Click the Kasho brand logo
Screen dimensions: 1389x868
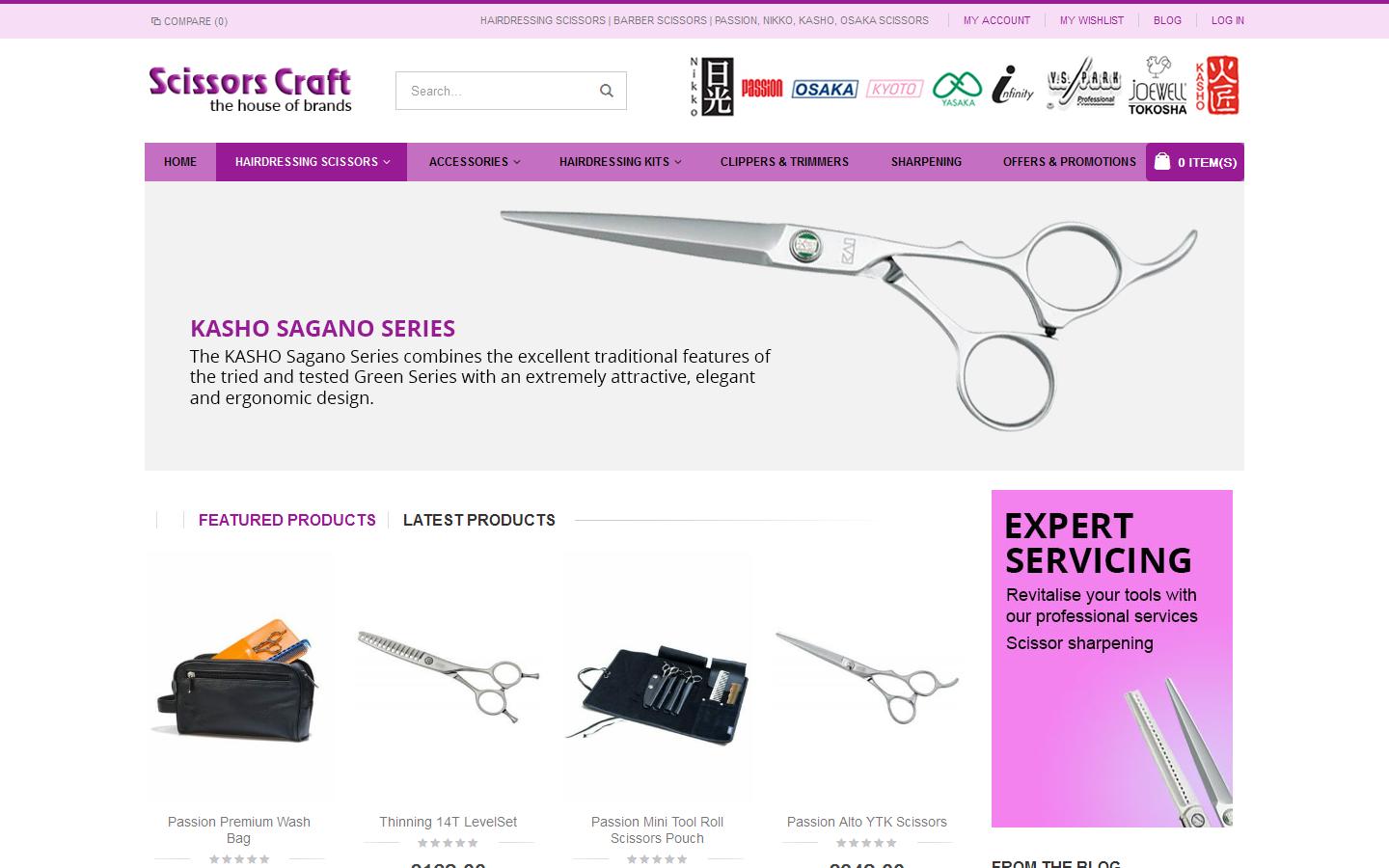(x=1217, y=86)
